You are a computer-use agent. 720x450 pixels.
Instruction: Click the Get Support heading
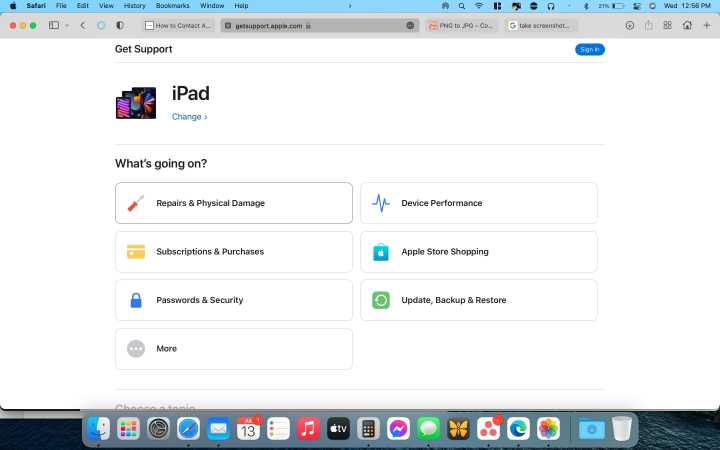click(x=143, y=49)
